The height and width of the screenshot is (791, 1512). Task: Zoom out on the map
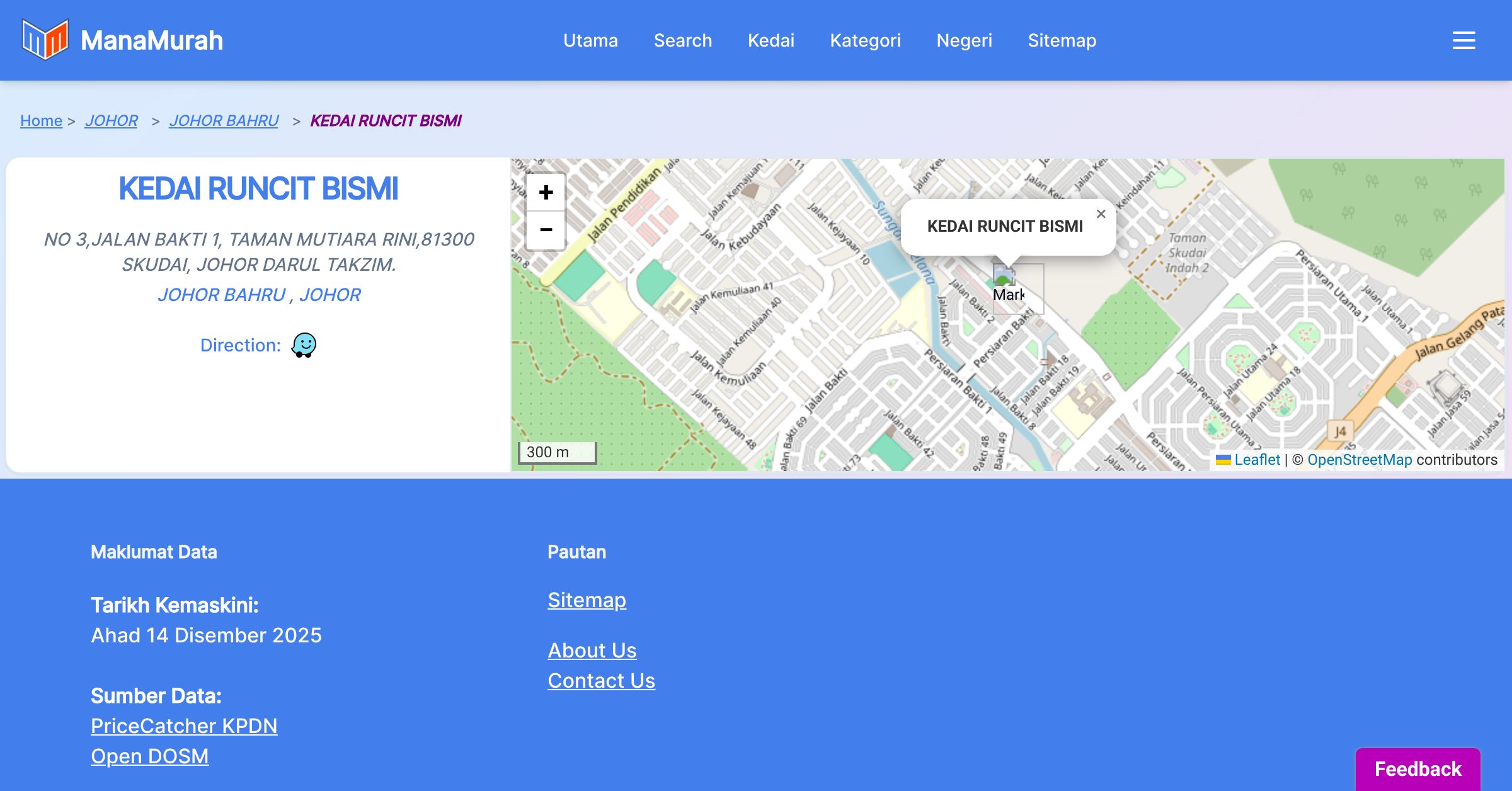point(546,230)
